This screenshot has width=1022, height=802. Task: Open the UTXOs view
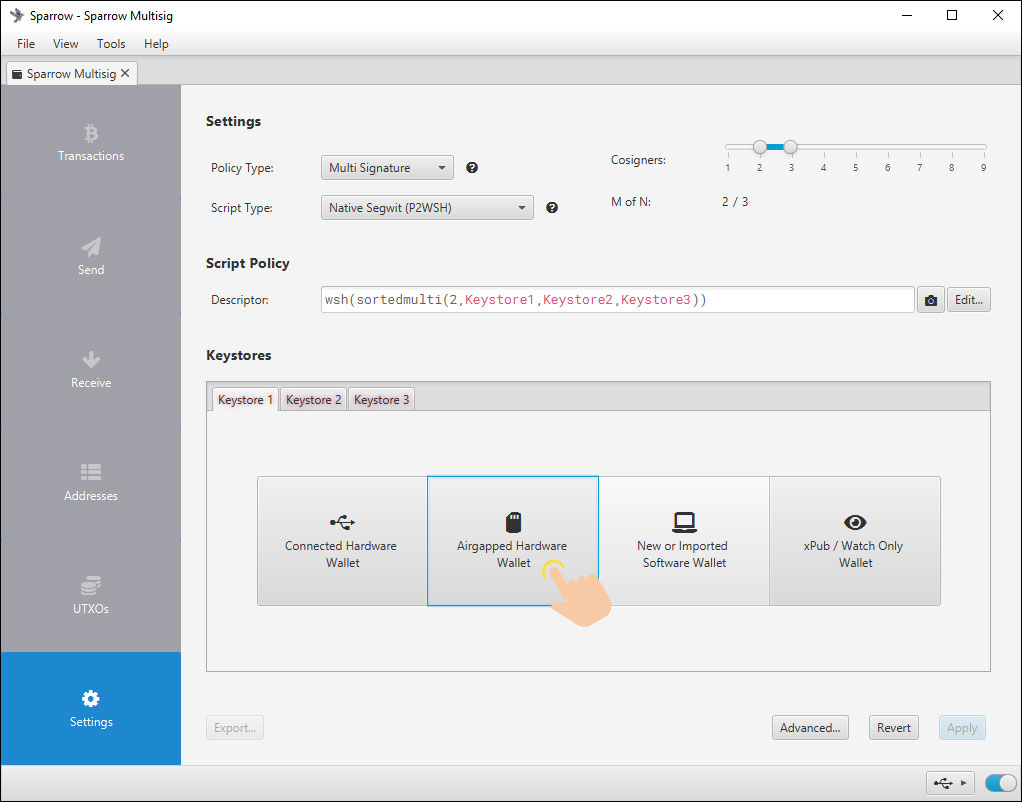tap(91, 596)
